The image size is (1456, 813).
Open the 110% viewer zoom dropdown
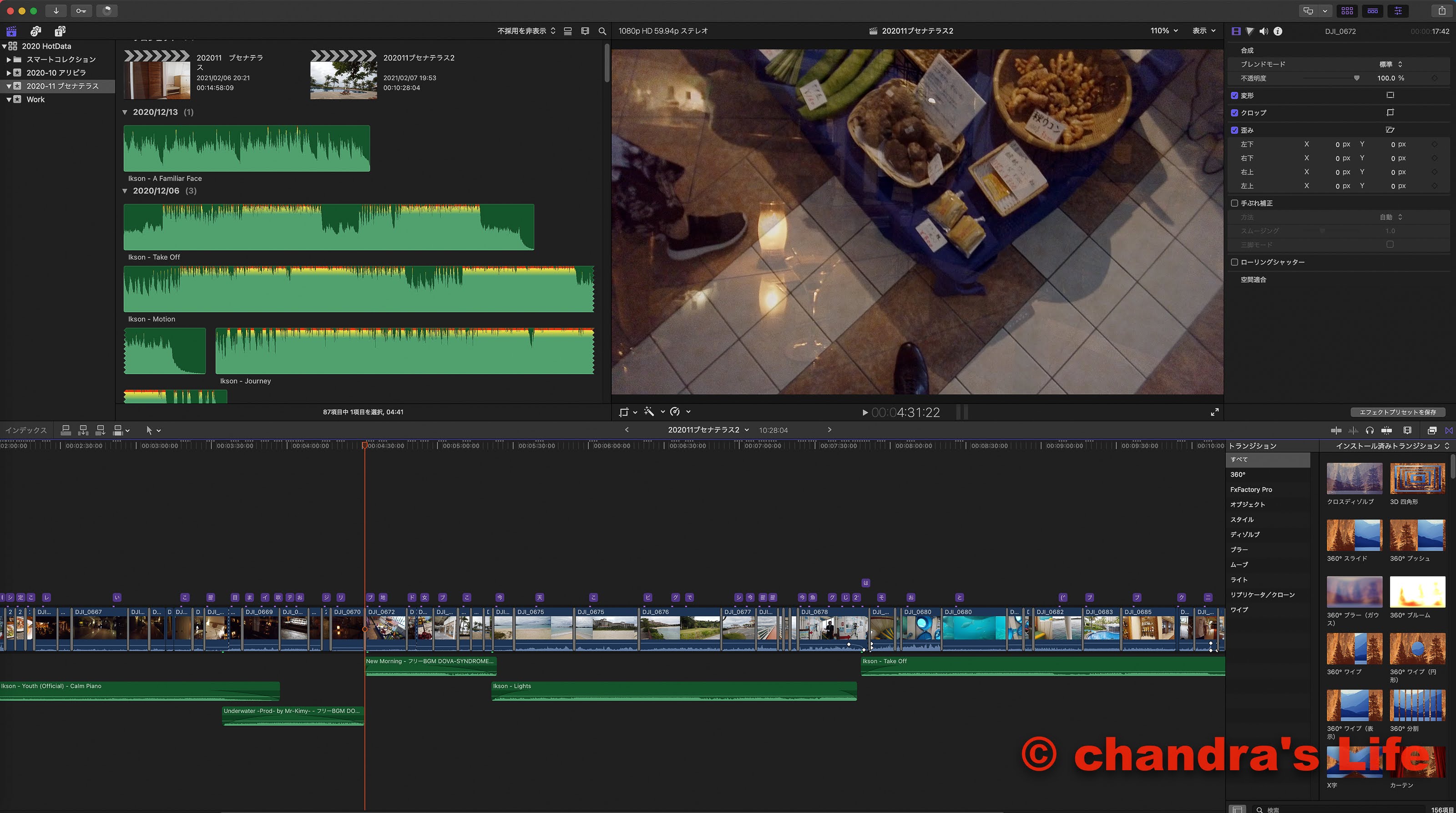click(1164, 30)
